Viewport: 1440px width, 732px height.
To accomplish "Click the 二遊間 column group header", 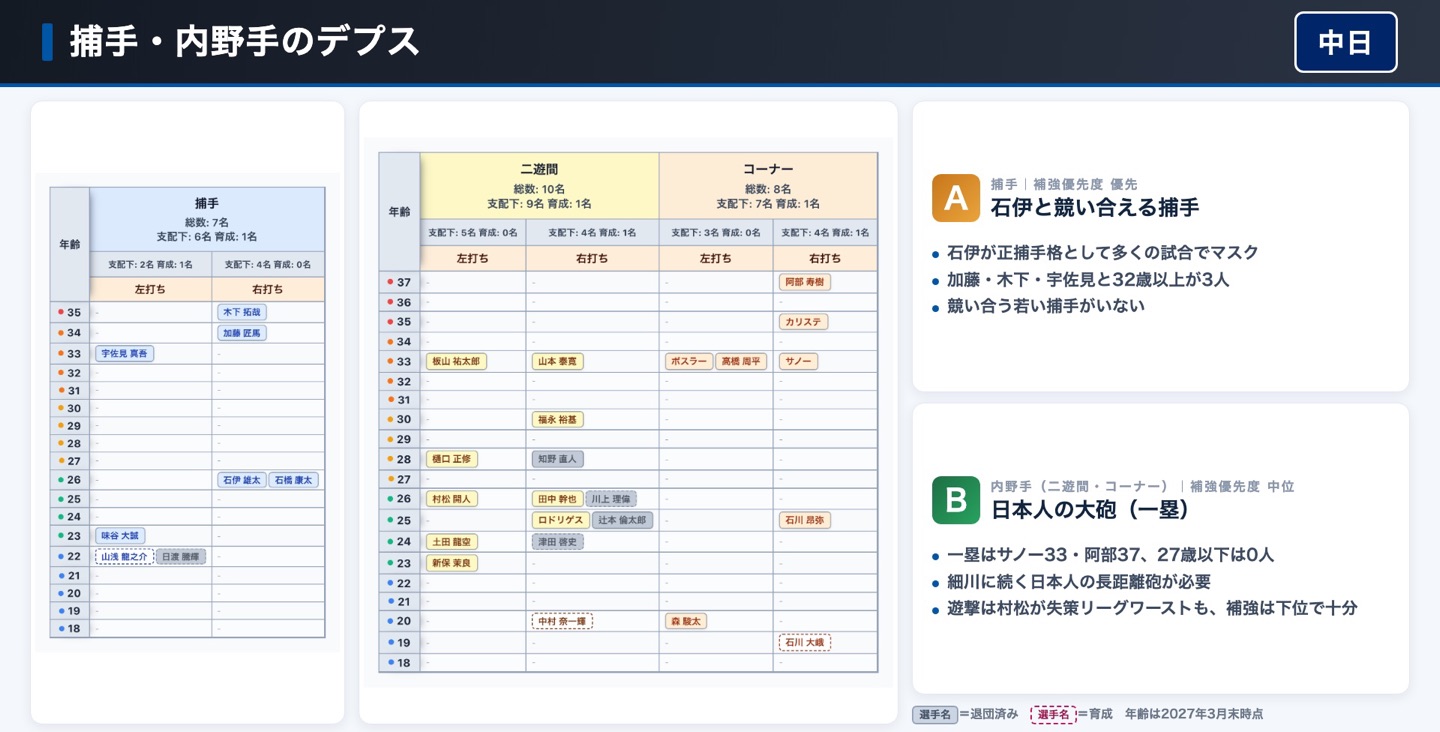I will 539,185.
